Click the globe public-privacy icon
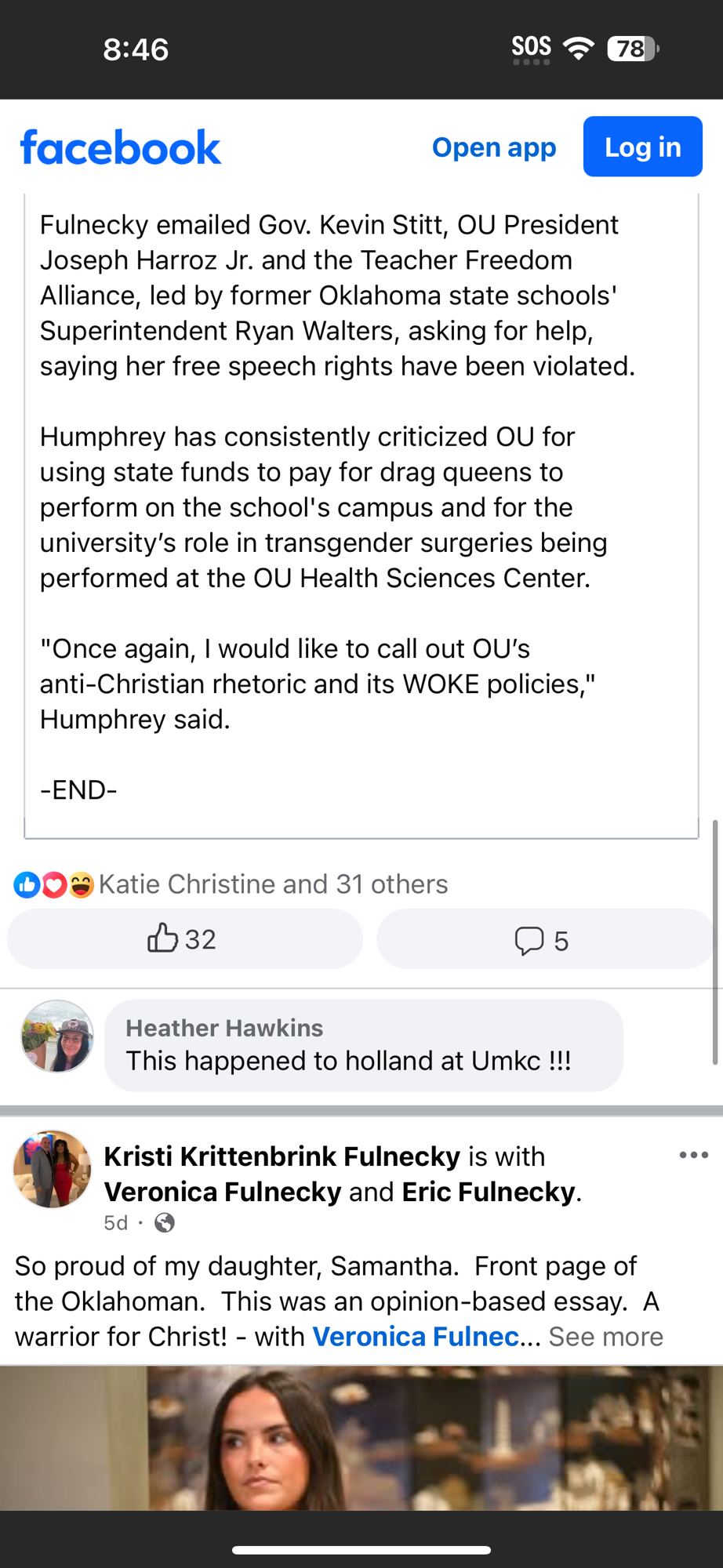This screenshot has width=723, height=1568. pos(165,1223)
